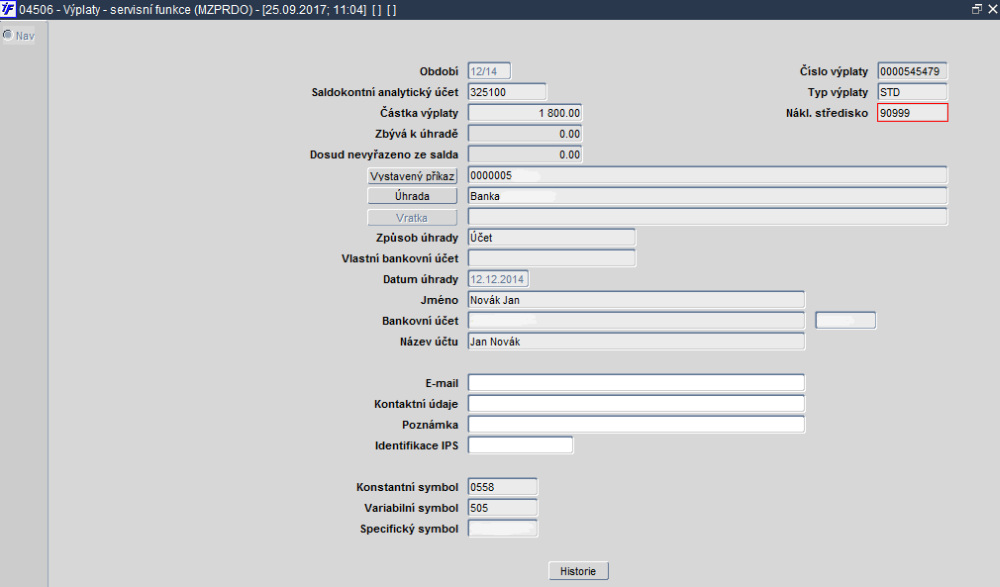The width and height of the screenshot is (1000, 587).
Task: Click the Vlastní bankovní účet field
Action: tap(552, 258)
